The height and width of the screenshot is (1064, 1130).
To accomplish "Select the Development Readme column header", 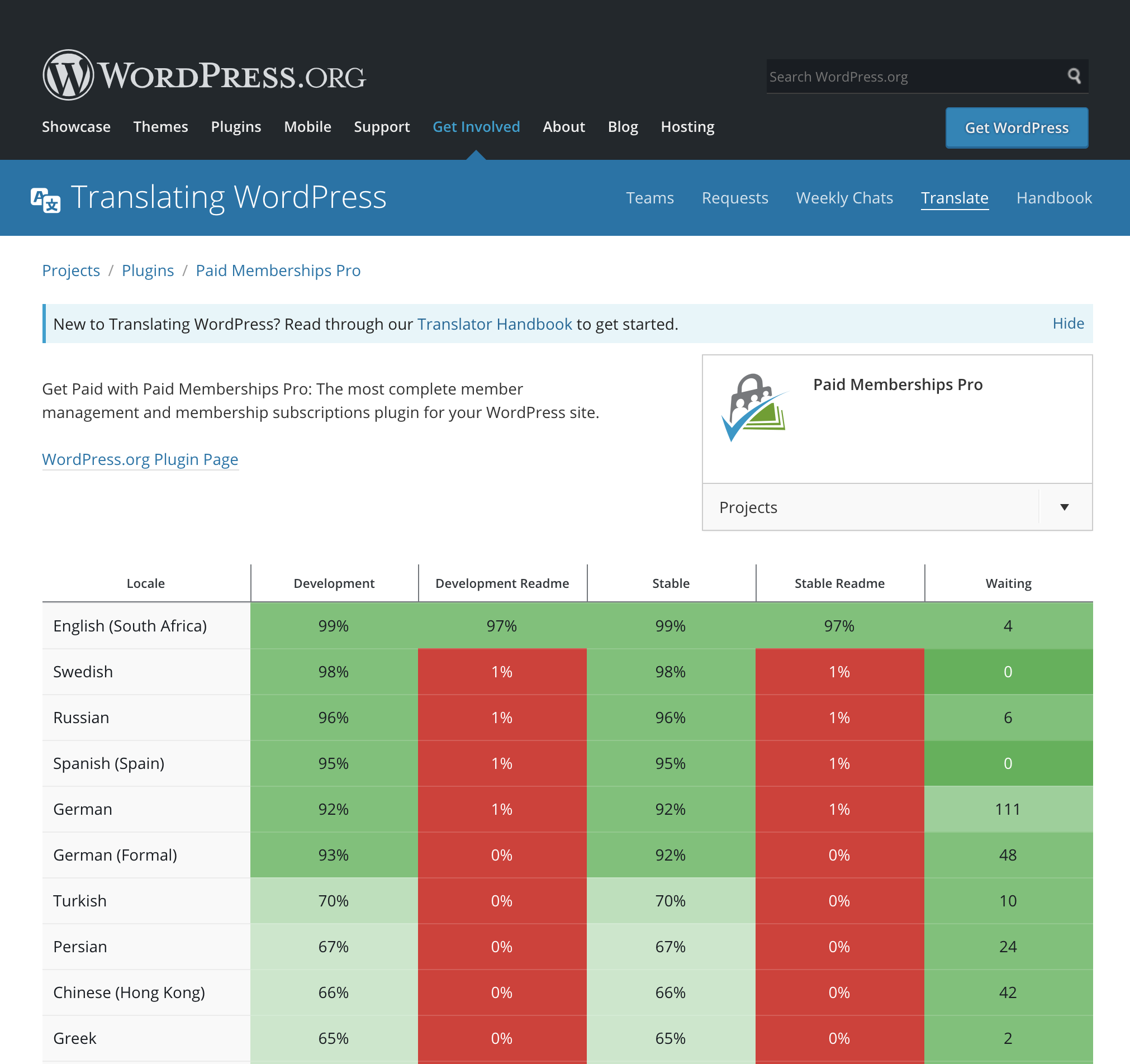I will (x=501, y=583).
